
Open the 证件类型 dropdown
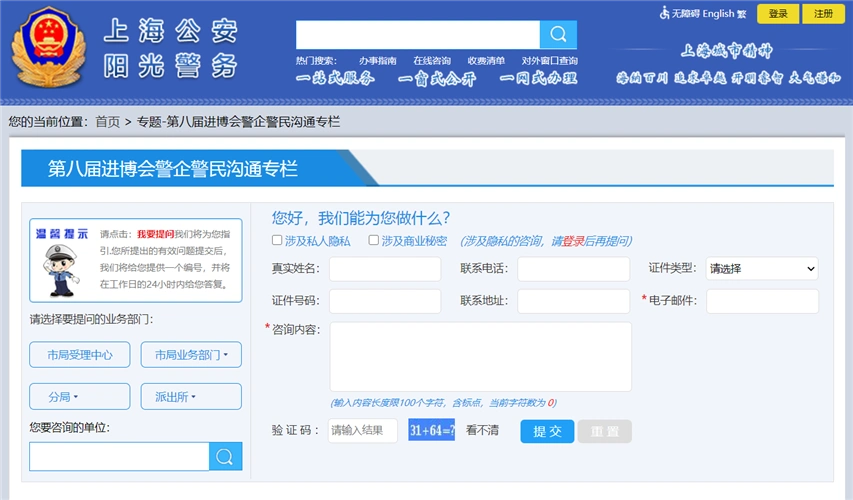coord(762,269)
